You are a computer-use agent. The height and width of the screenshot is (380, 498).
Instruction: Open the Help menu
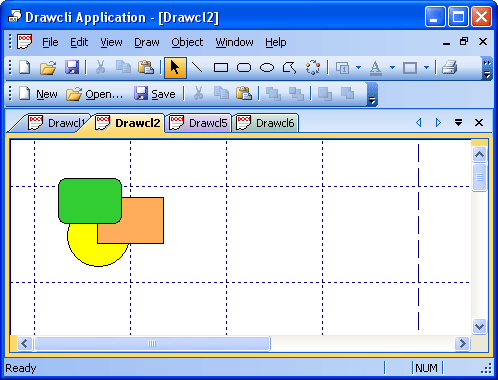tap(276, 42)
